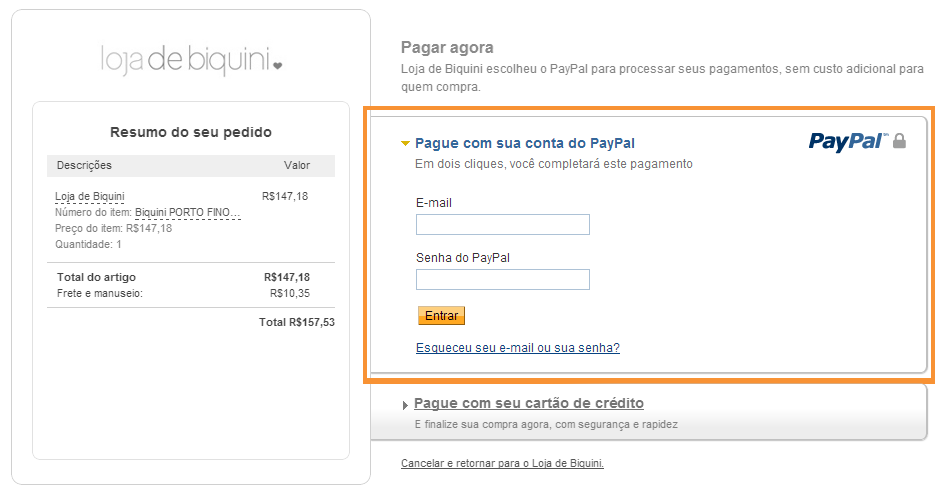
Task: Click the security padlock icon
Action: pos(899,141)
